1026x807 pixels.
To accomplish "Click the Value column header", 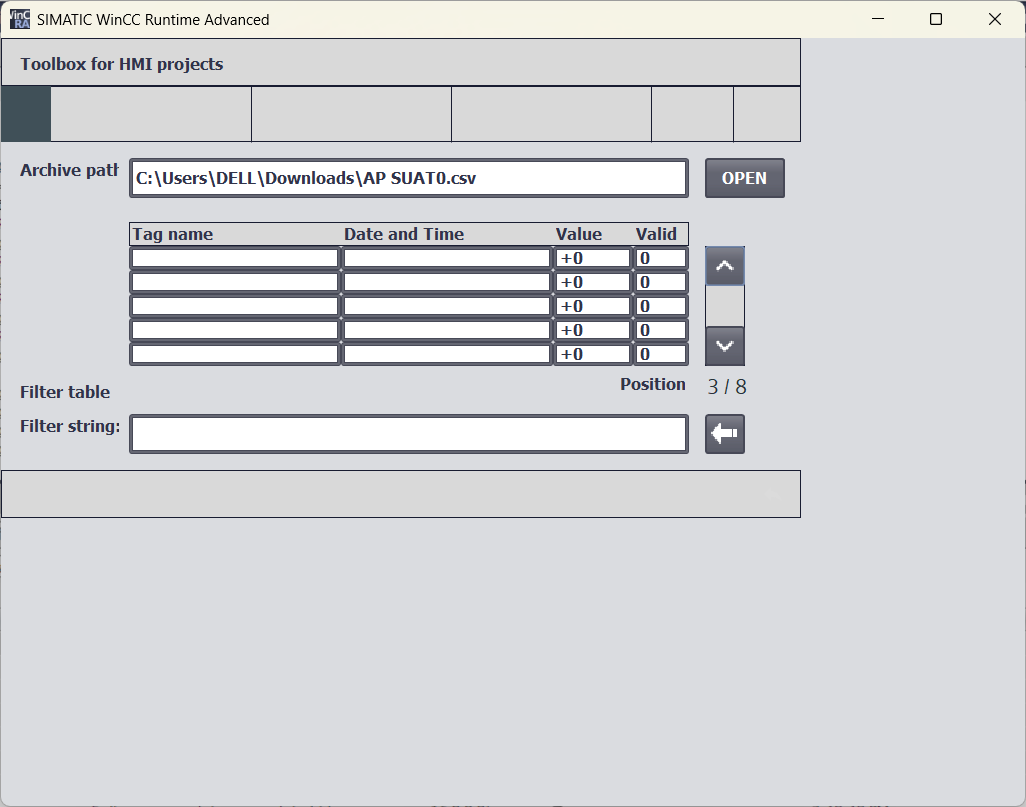I will click(x=578, y=234).
